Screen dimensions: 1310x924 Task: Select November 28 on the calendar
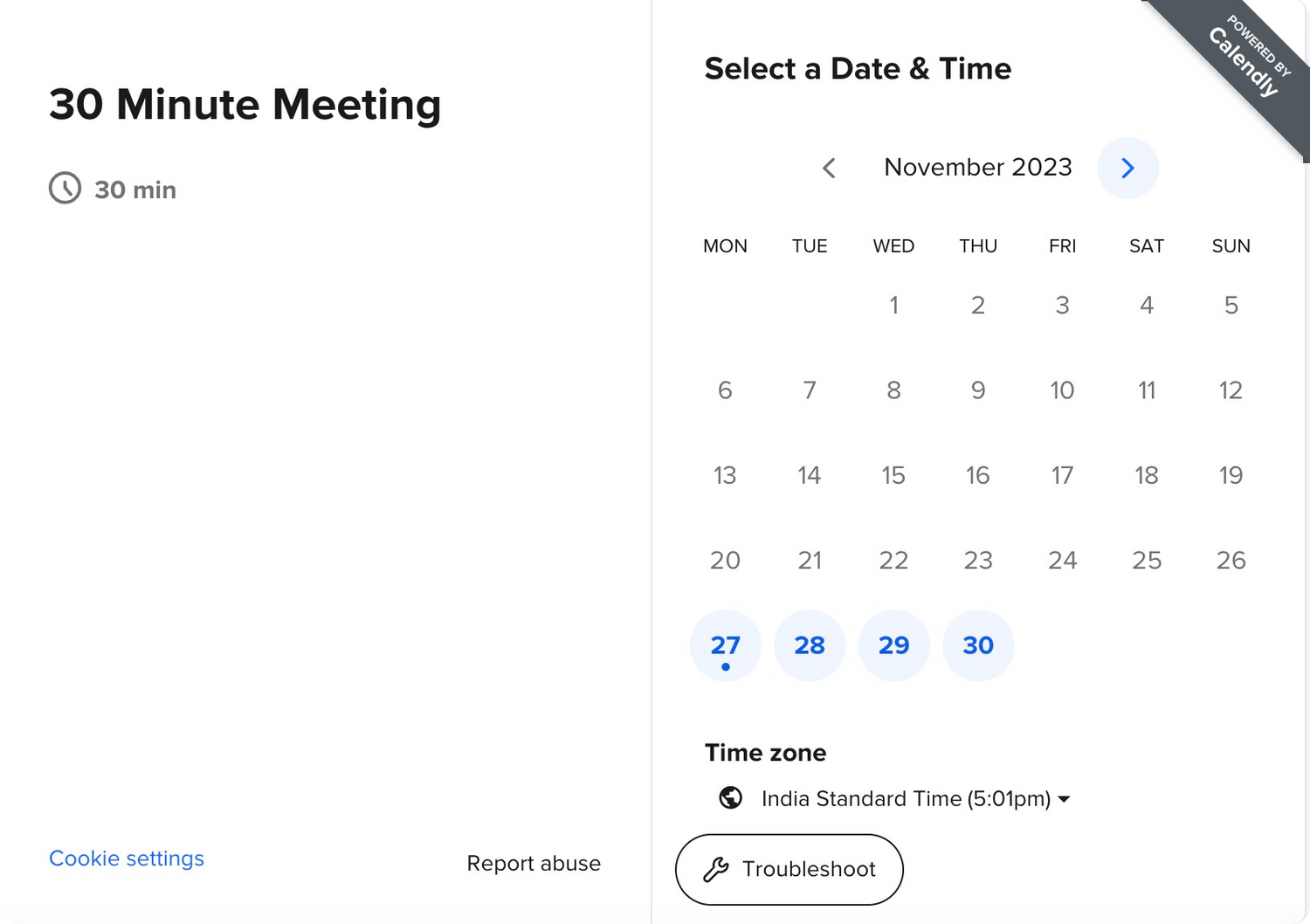click(x=810, y=645)
